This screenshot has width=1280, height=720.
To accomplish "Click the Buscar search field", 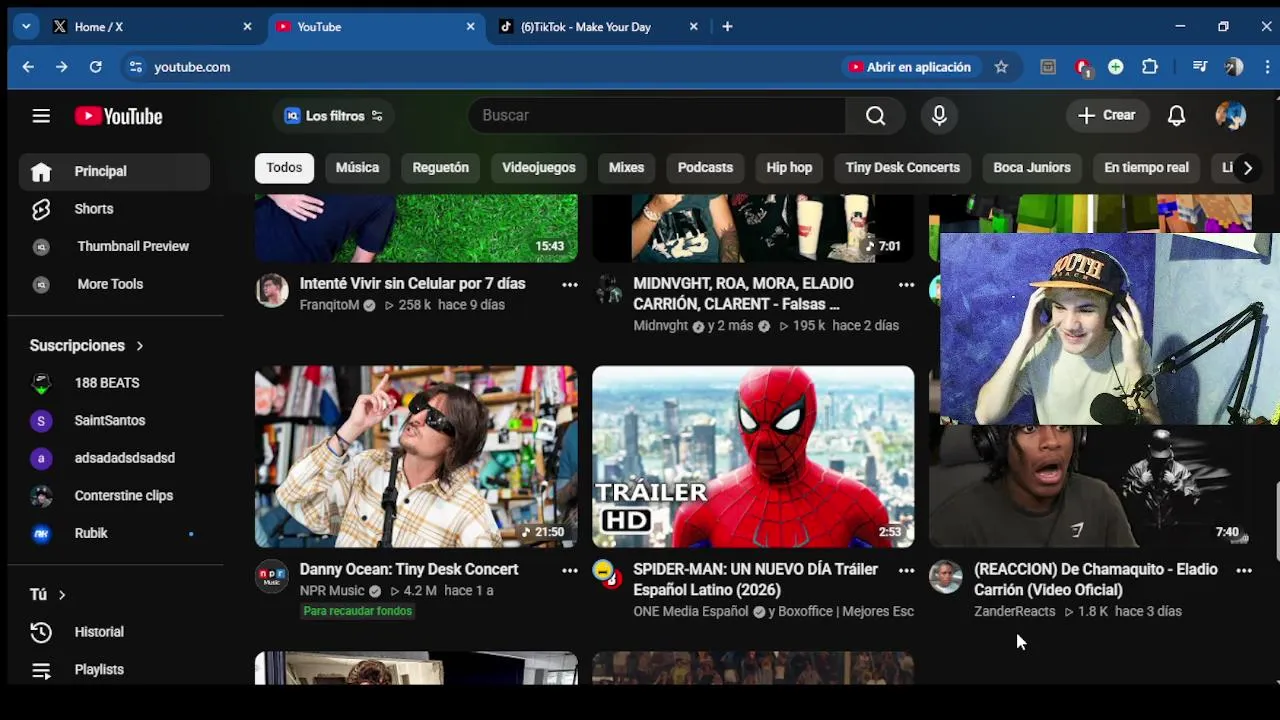I will (657, 116).
